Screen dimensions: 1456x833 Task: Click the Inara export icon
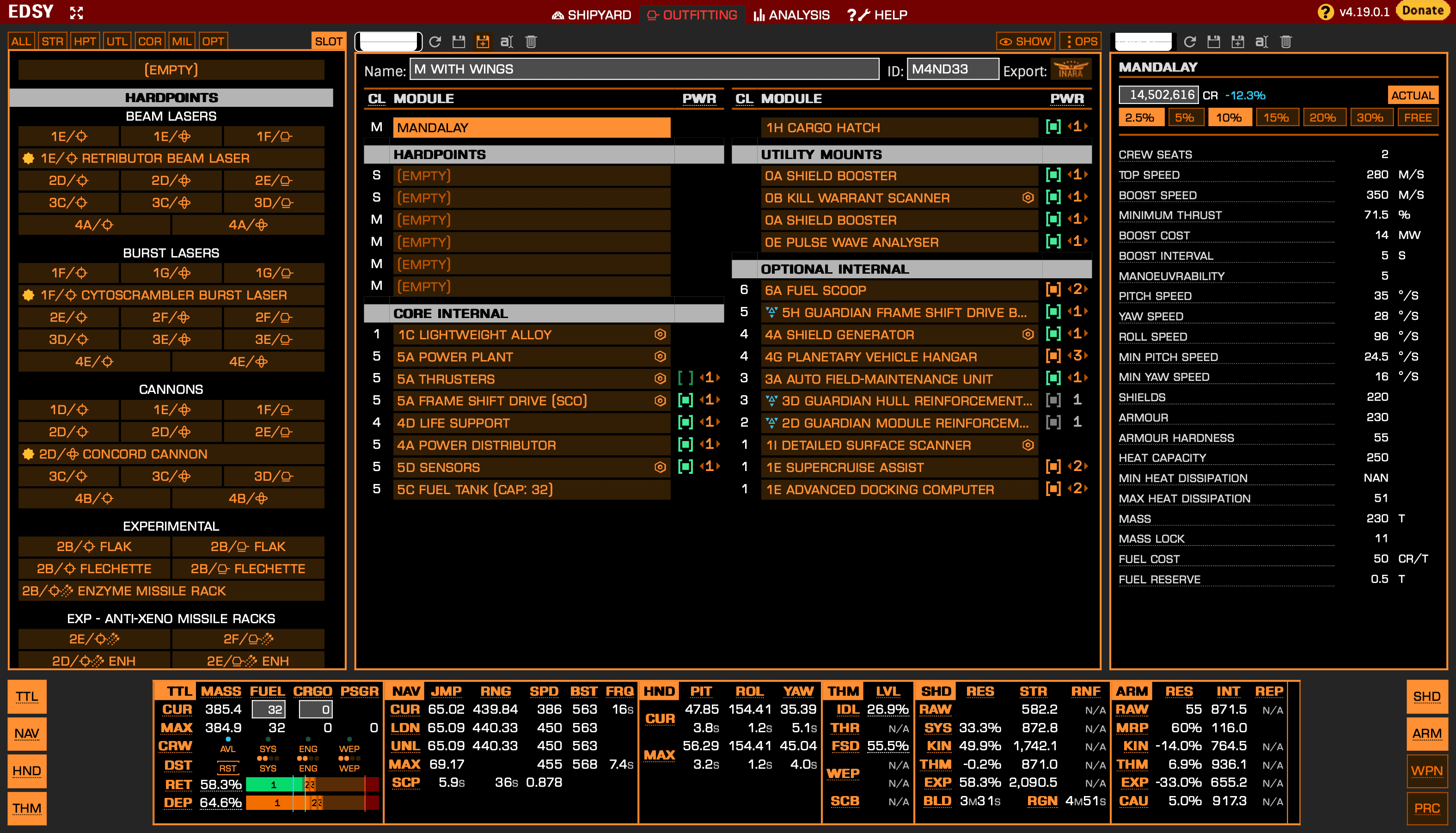tap(1071, 70)
